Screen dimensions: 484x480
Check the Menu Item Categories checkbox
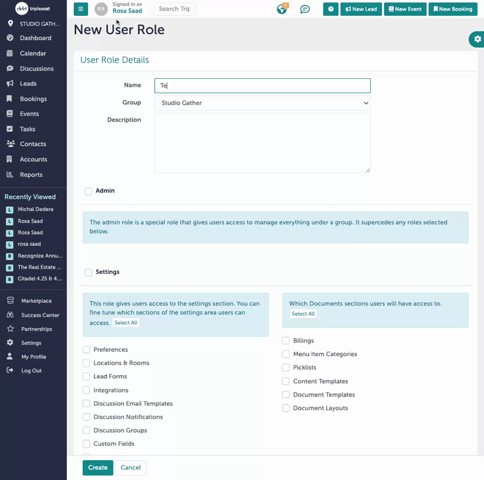pos(286,354)
